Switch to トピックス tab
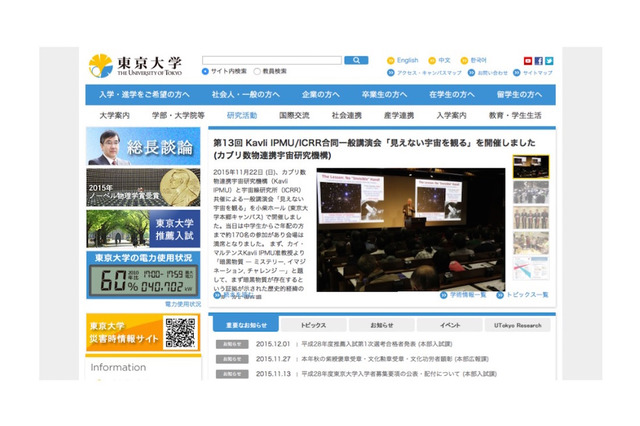 coord(313,325)
